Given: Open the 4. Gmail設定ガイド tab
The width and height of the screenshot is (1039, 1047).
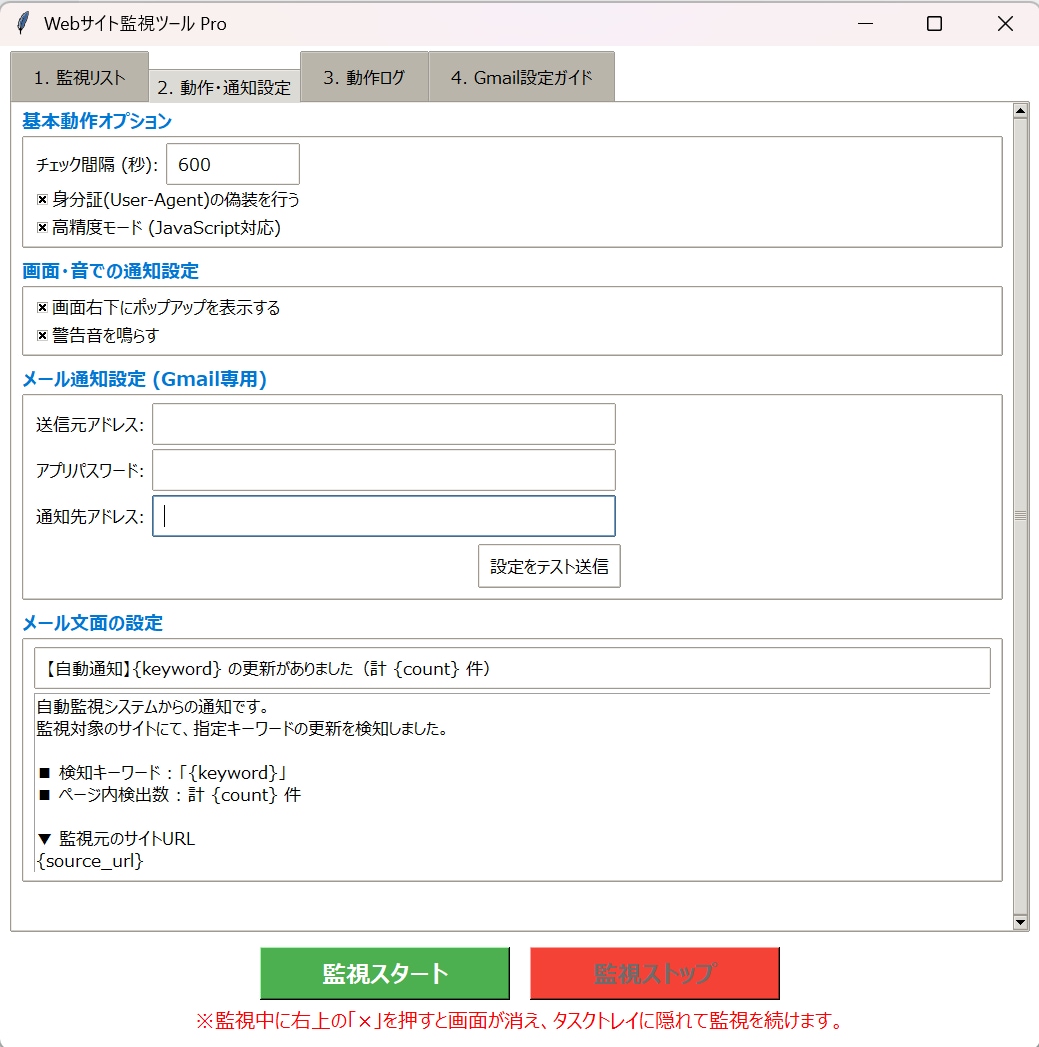Looking at the screenshot, I should [522, 77].
